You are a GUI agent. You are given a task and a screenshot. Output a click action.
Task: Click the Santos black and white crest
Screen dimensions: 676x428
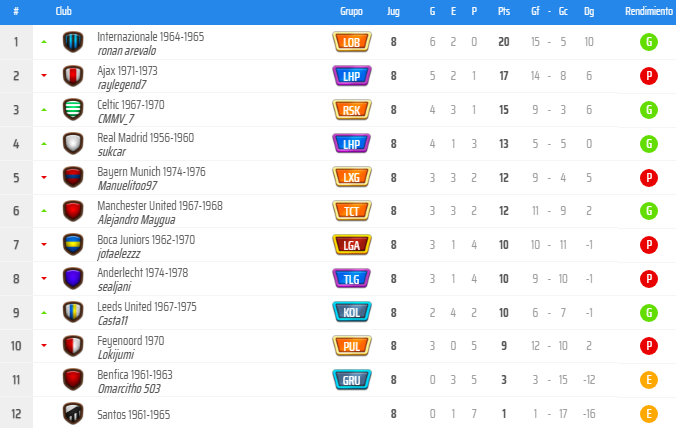point(73,413)
